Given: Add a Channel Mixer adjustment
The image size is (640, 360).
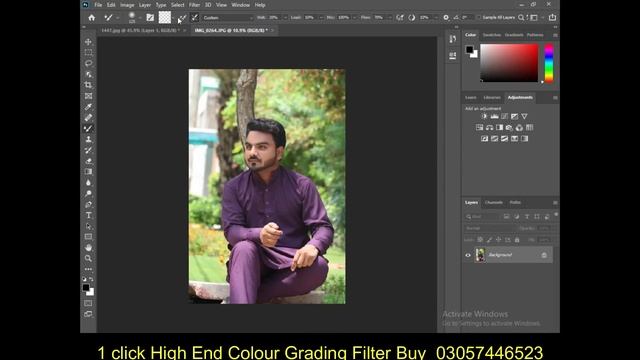Looking at the screenshot, I should [519, 127].
